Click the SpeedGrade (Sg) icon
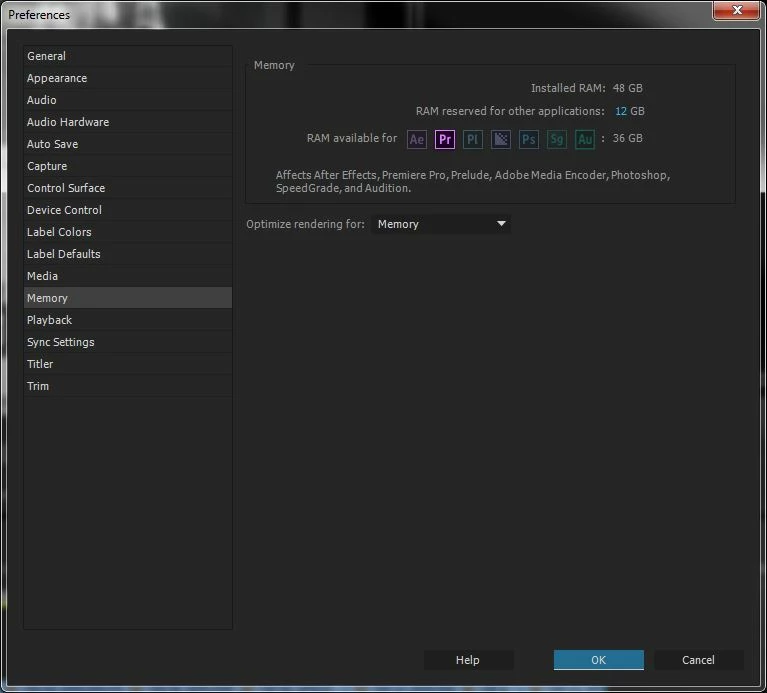 (557, 139)
